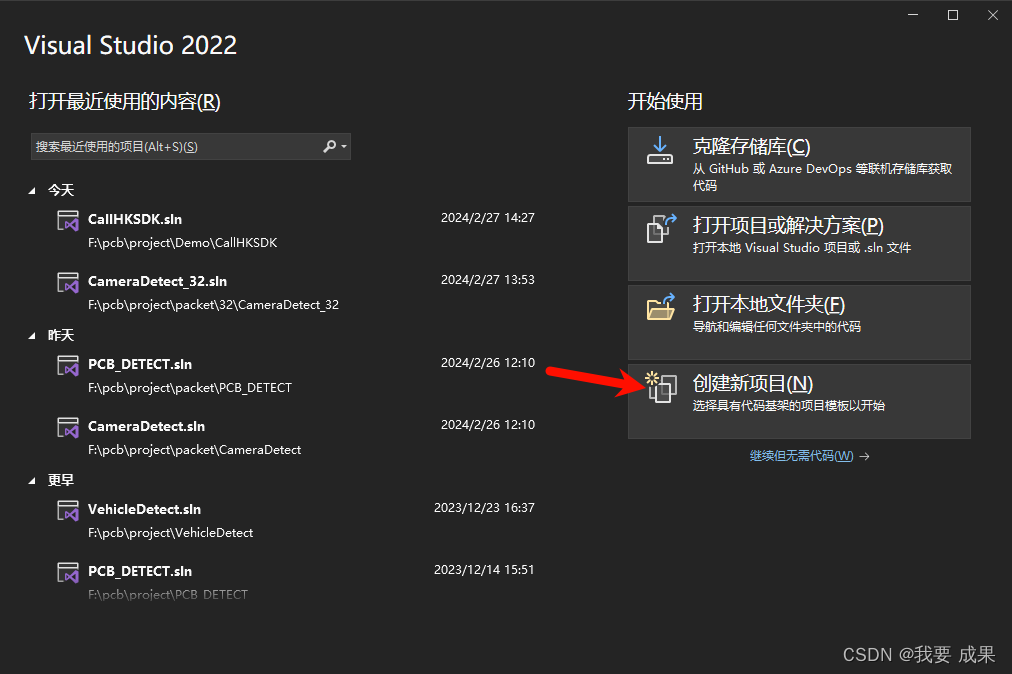1012x674 pixels.
Task: Click the CameraDetect_32.sln solution icon
Action: (68, 283)
